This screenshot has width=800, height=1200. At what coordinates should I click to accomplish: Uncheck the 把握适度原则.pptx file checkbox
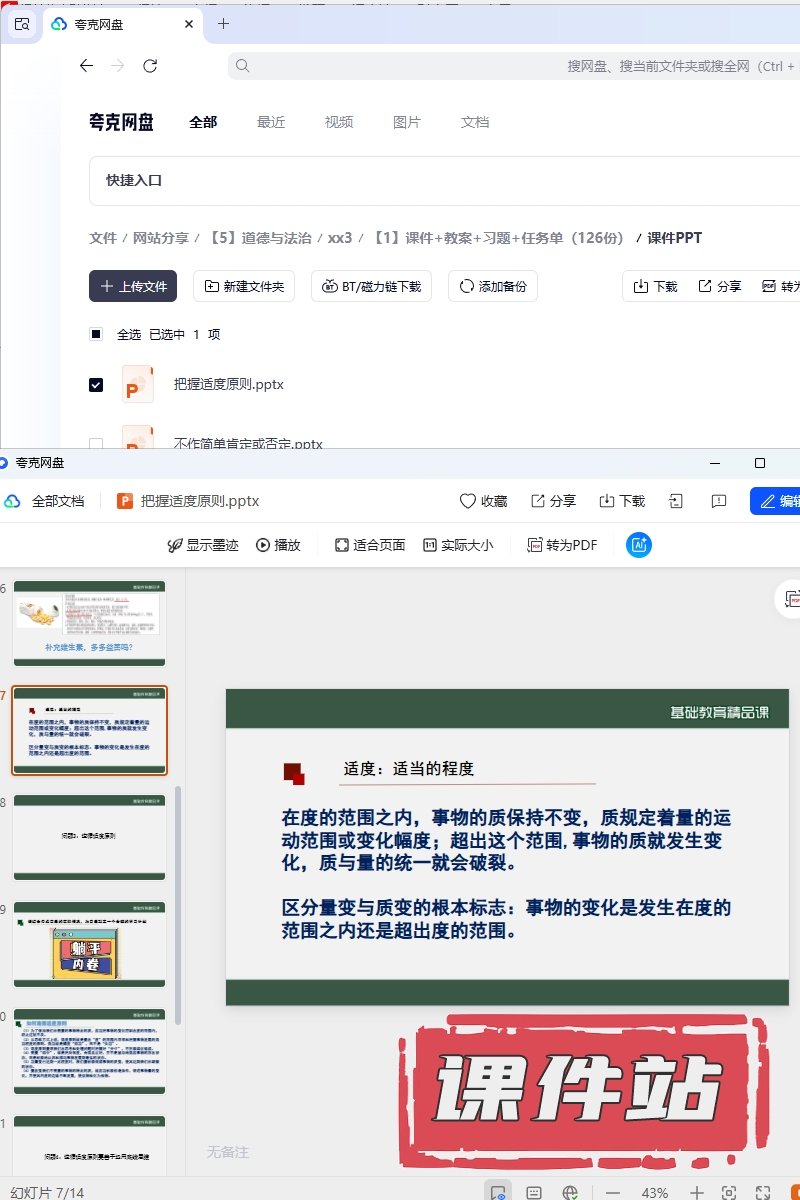[x=96, y=385]
